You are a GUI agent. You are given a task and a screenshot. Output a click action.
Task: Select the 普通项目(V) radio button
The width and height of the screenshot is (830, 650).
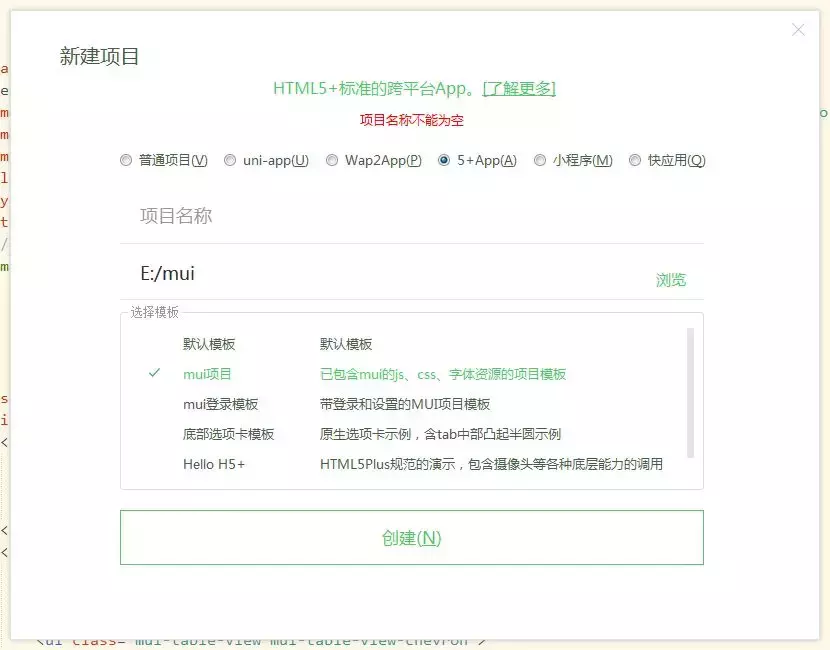(126, 159)
